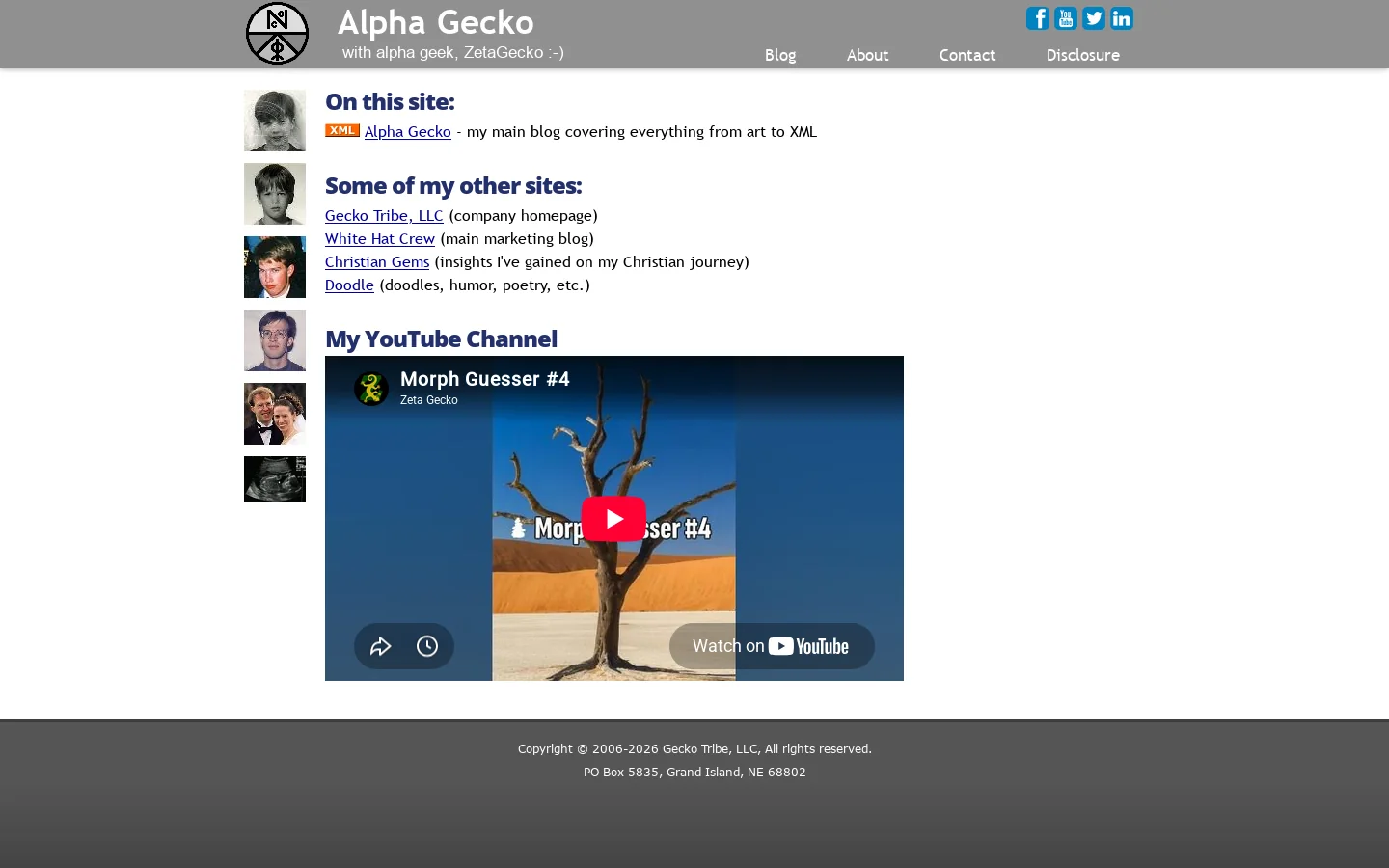
Task: Open the Facebook social icon
Action: tap(1037, 18)
